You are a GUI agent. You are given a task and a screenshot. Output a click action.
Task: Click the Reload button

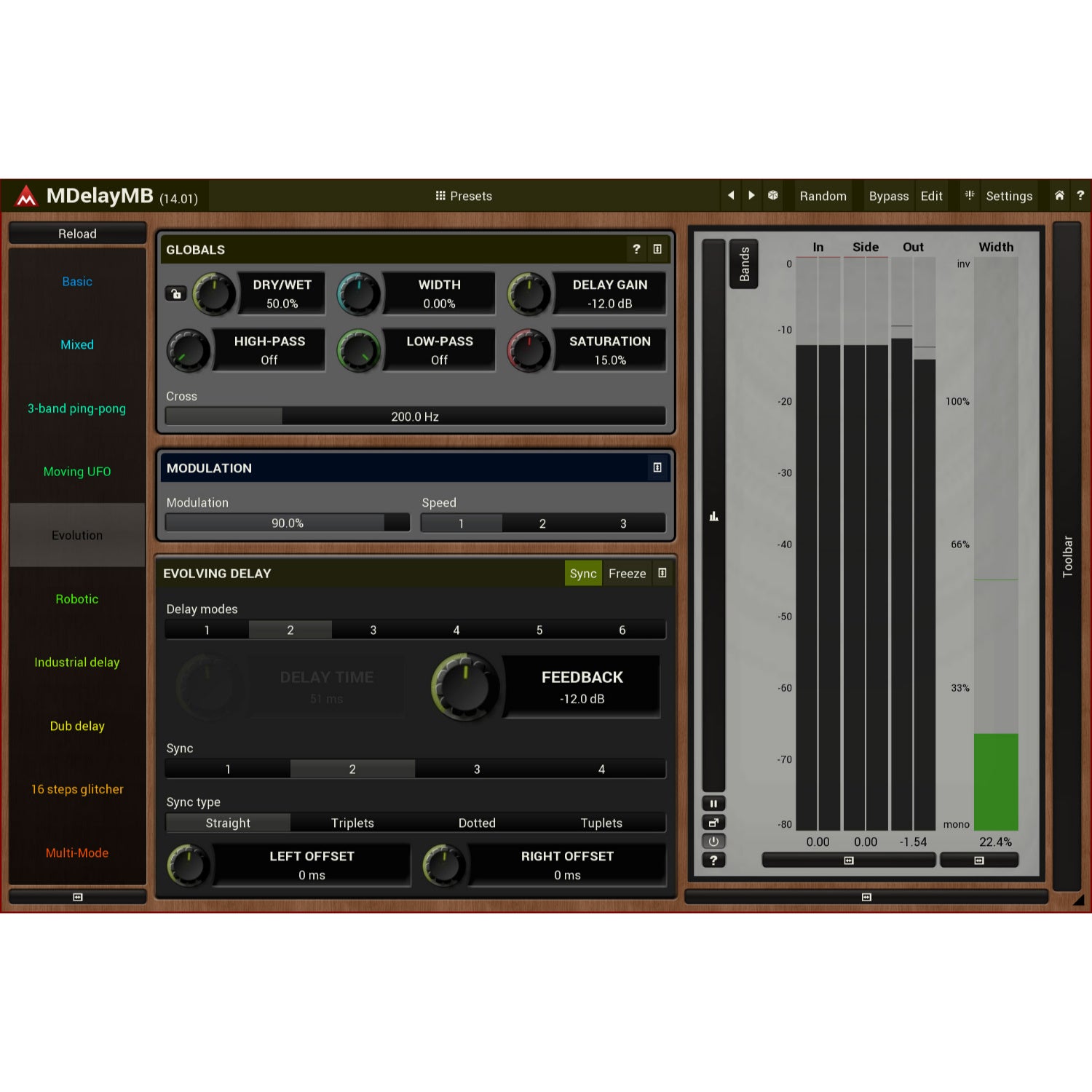[x=77, y=234]
